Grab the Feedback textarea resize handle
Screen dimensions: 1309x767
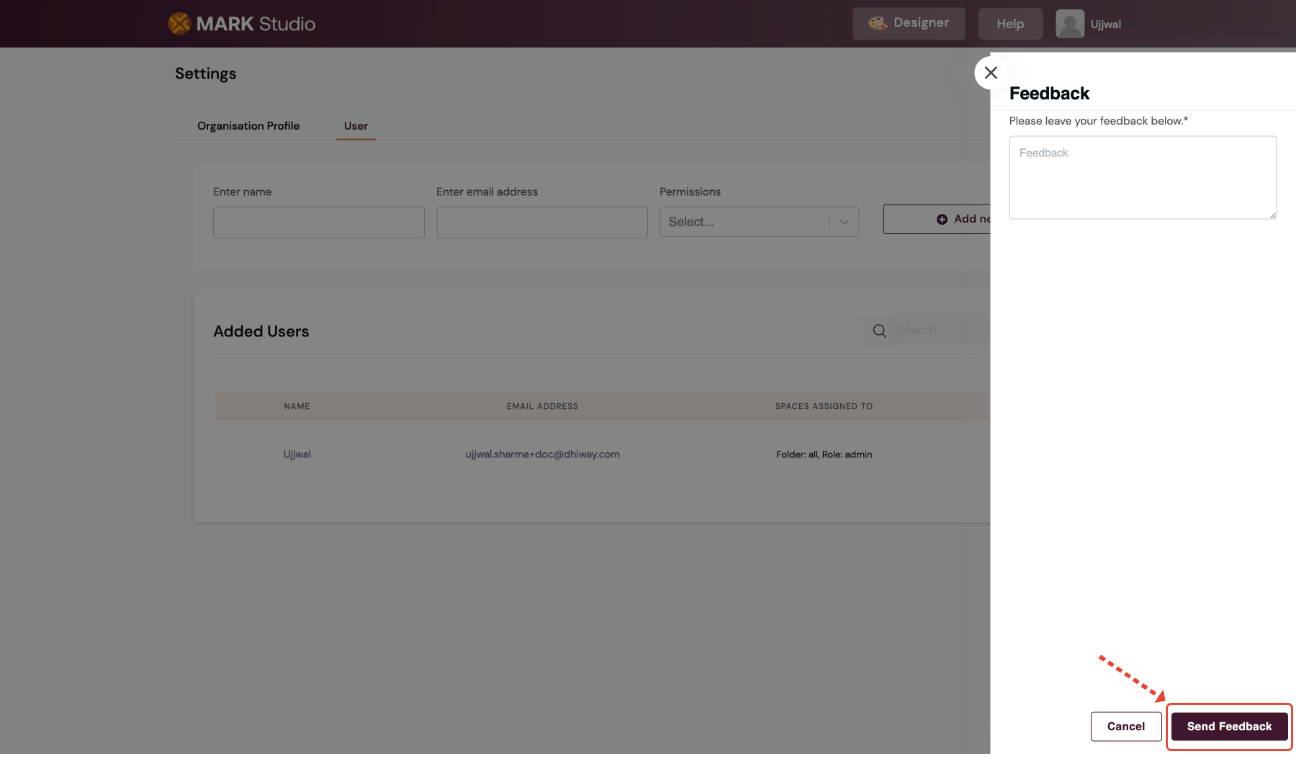click(1272, 214)
